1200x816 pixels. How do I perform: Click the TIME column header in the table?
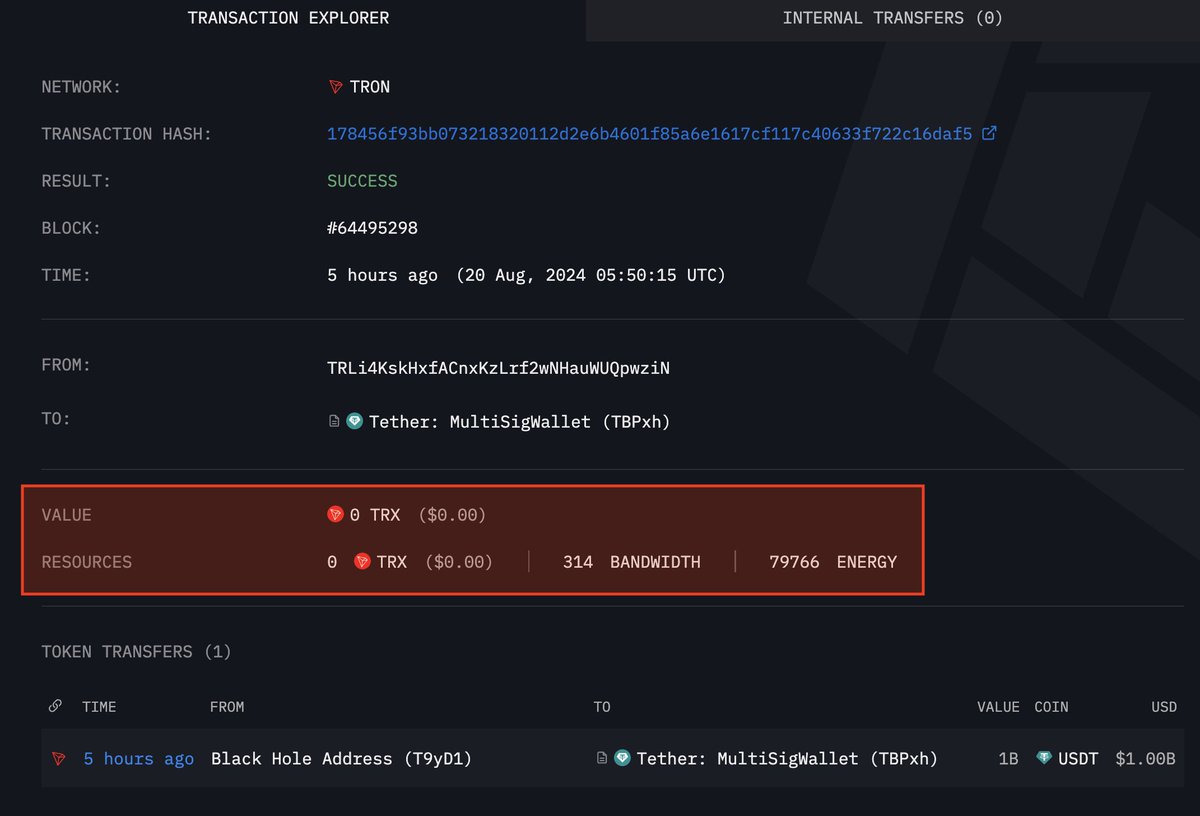(x=99, y=707)
